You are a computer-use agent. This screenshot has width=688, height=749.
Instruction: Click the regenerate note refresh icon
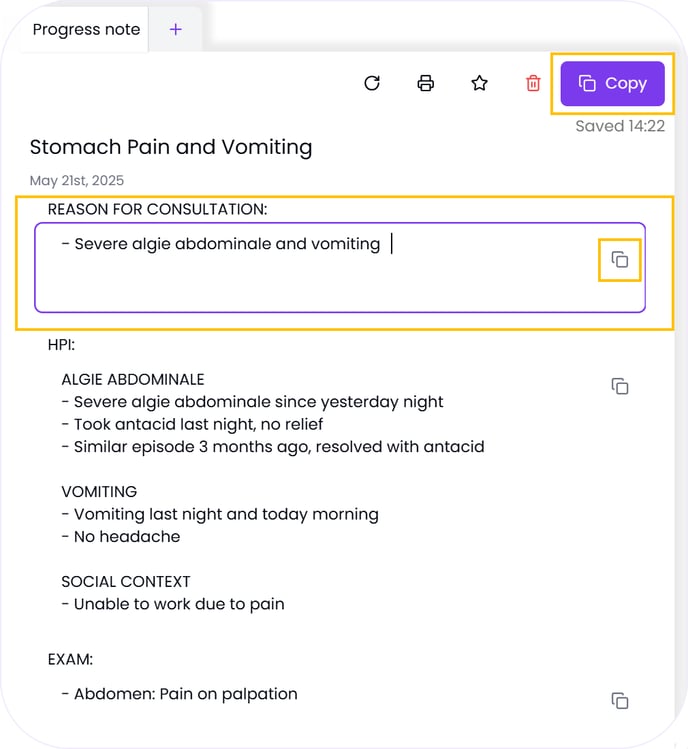[x=372, y=83]
